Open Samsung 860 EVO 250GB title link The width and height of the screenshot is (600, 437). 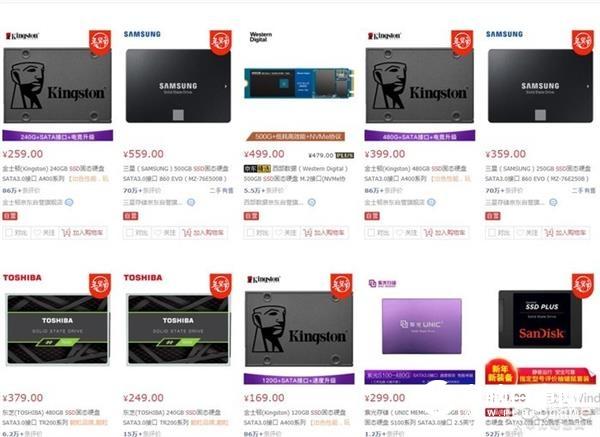538,173
